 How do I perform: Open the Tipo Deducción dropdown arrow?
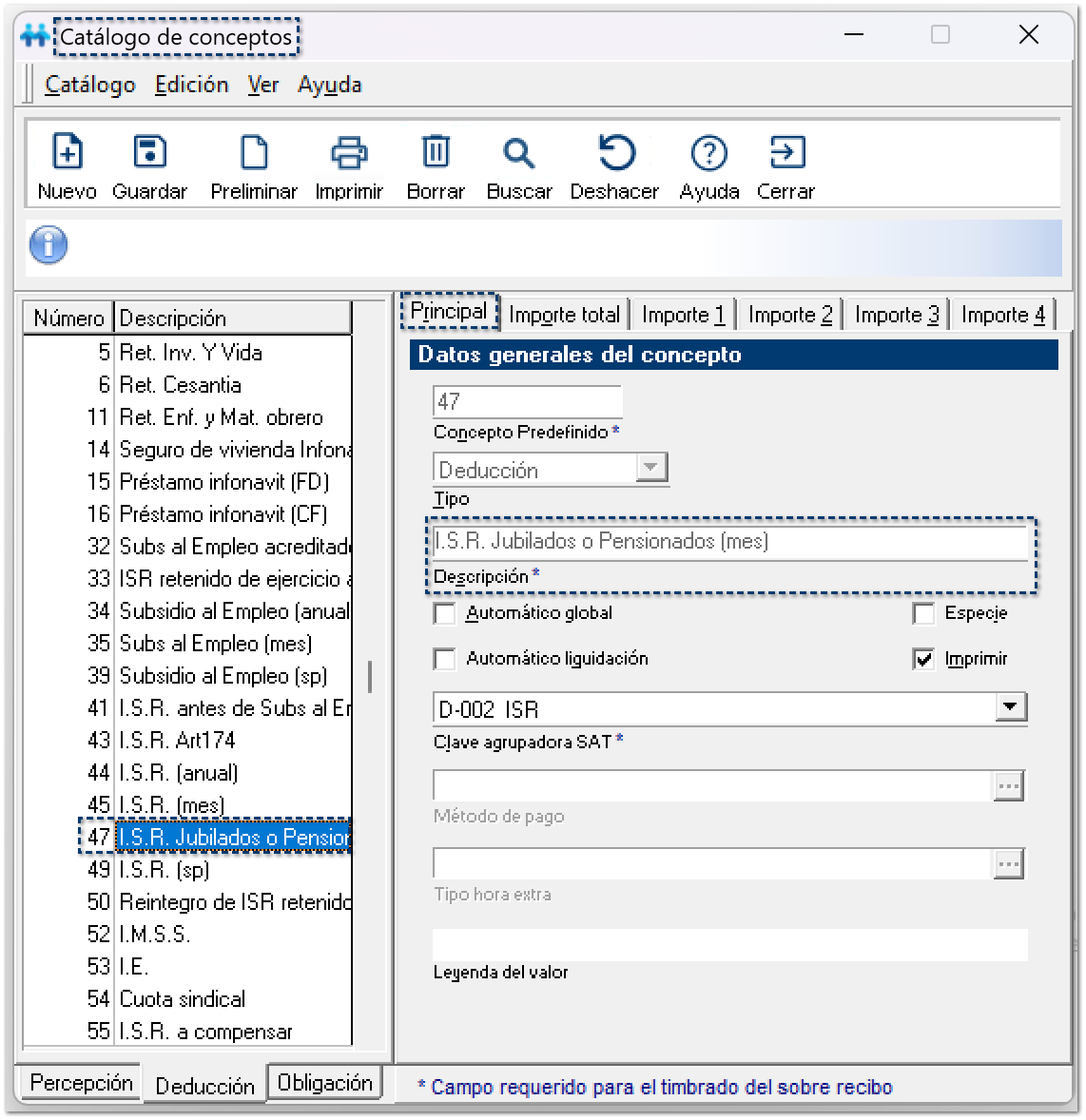tap(650, 468)
